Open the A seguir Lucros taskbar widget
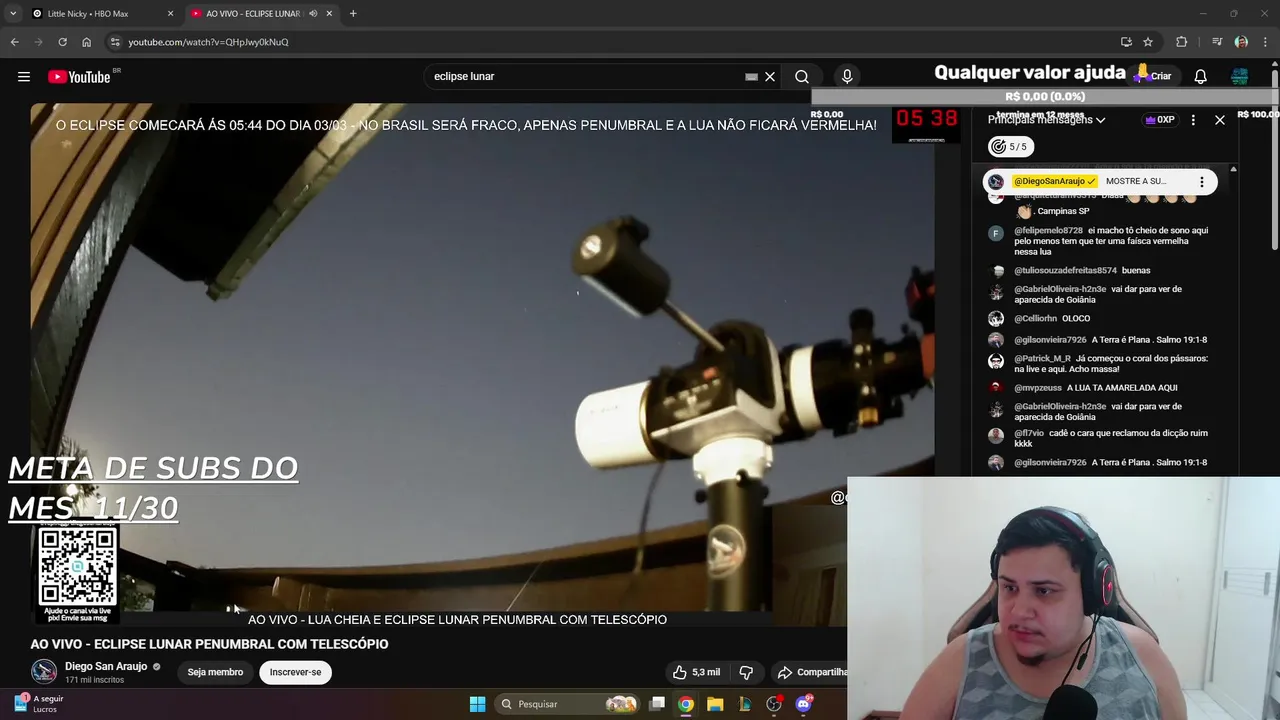Screen dimensions: 1280x720 coord(38,704)
